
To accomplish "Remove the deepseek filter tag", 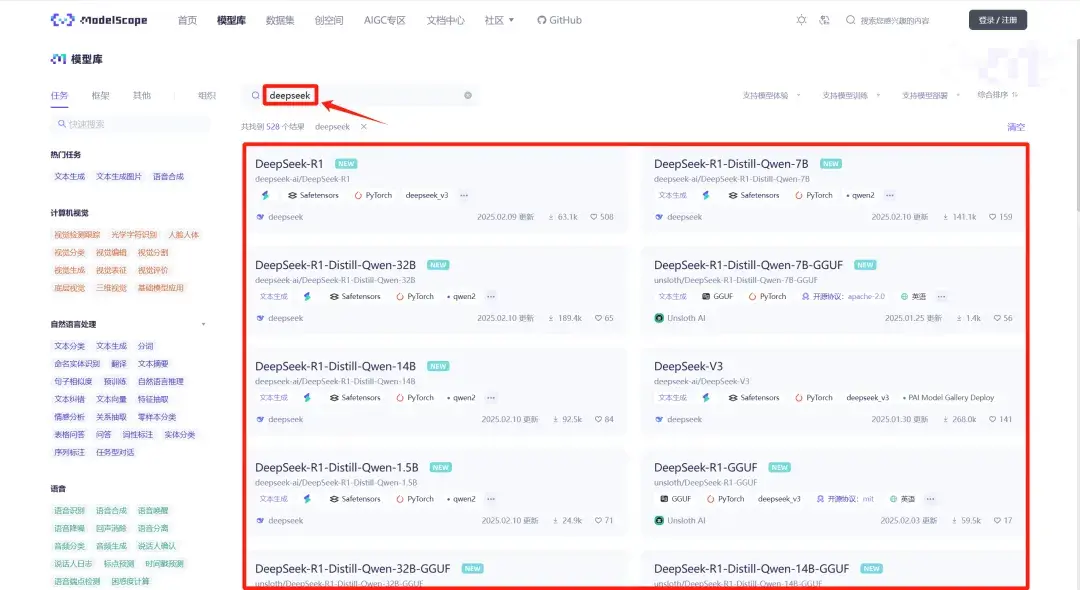I will (364, 127).
